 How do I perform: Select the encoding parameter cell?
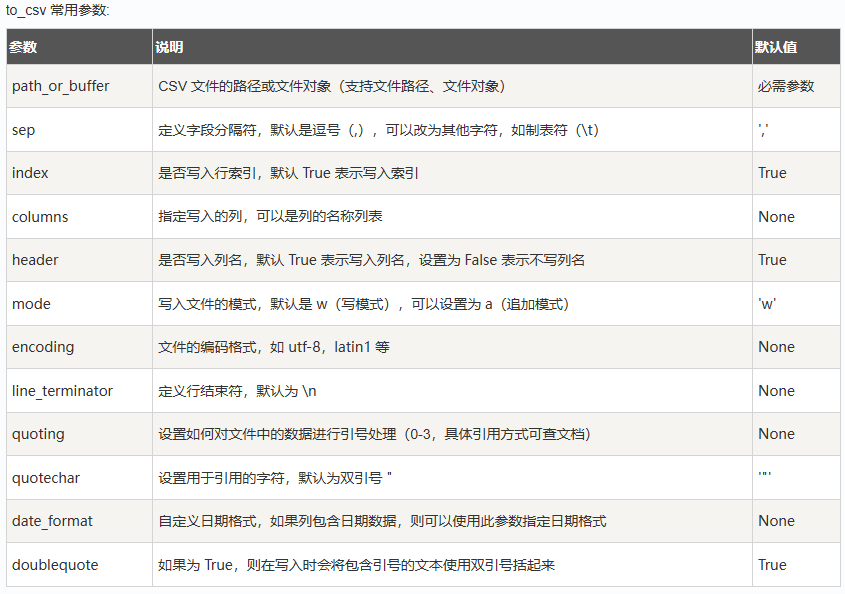[43, 347]
